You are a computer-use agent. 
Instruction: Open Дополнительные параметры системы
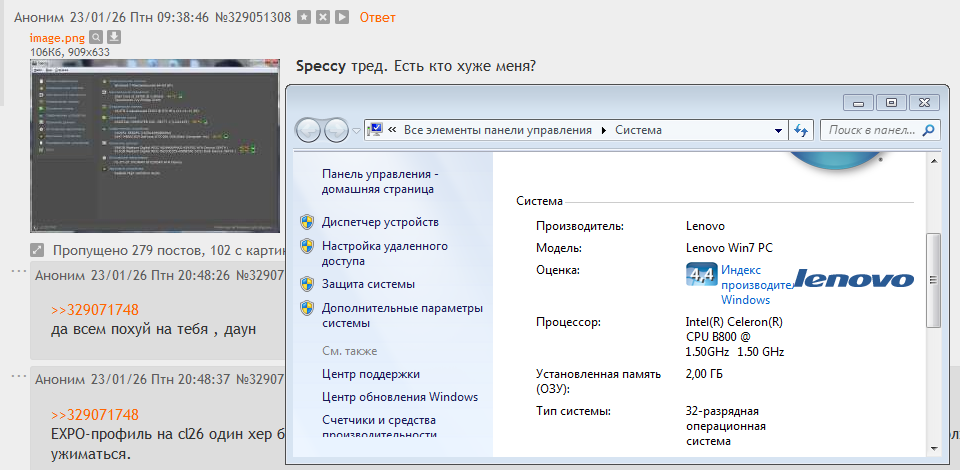click(x=402, y=315)
